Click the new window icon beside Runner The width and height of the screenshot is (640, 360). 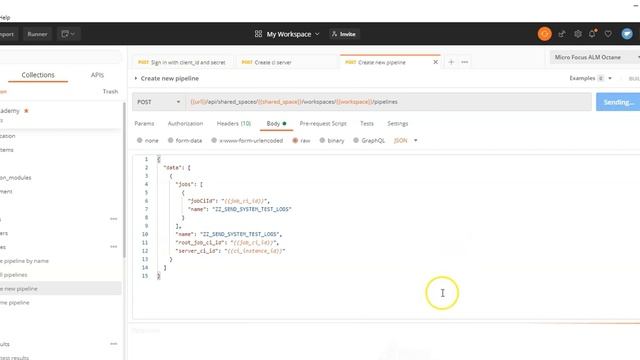[69, 34]
